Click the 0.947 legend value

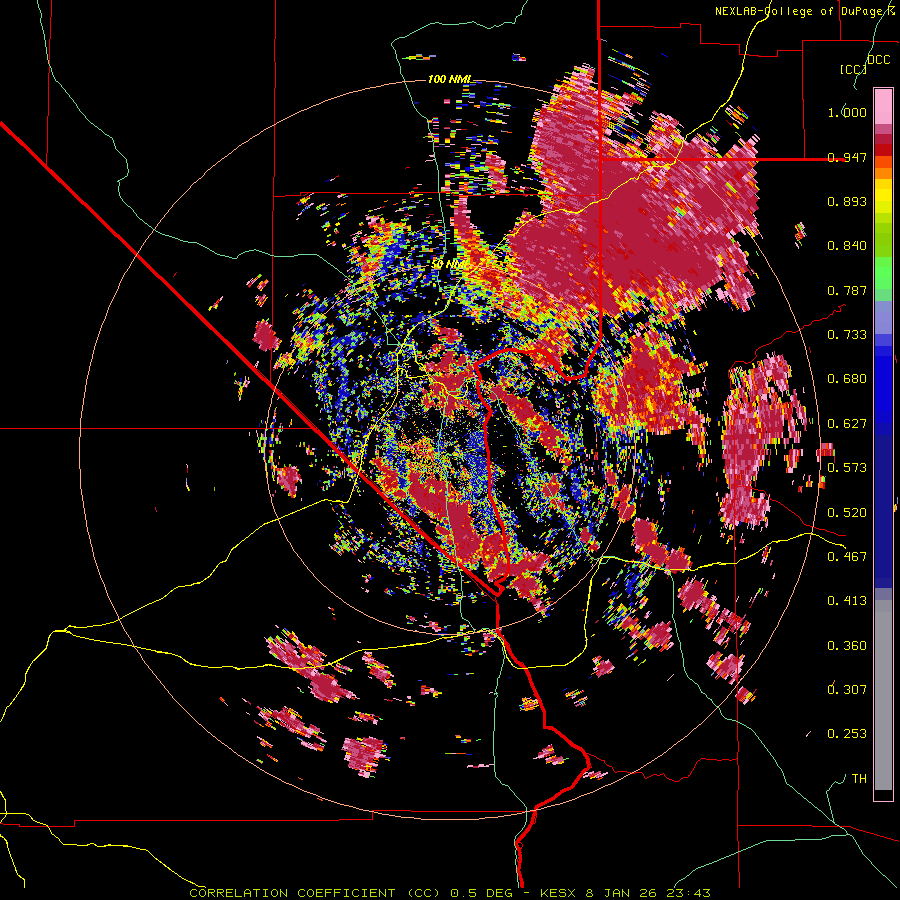(x=847, y=157)
